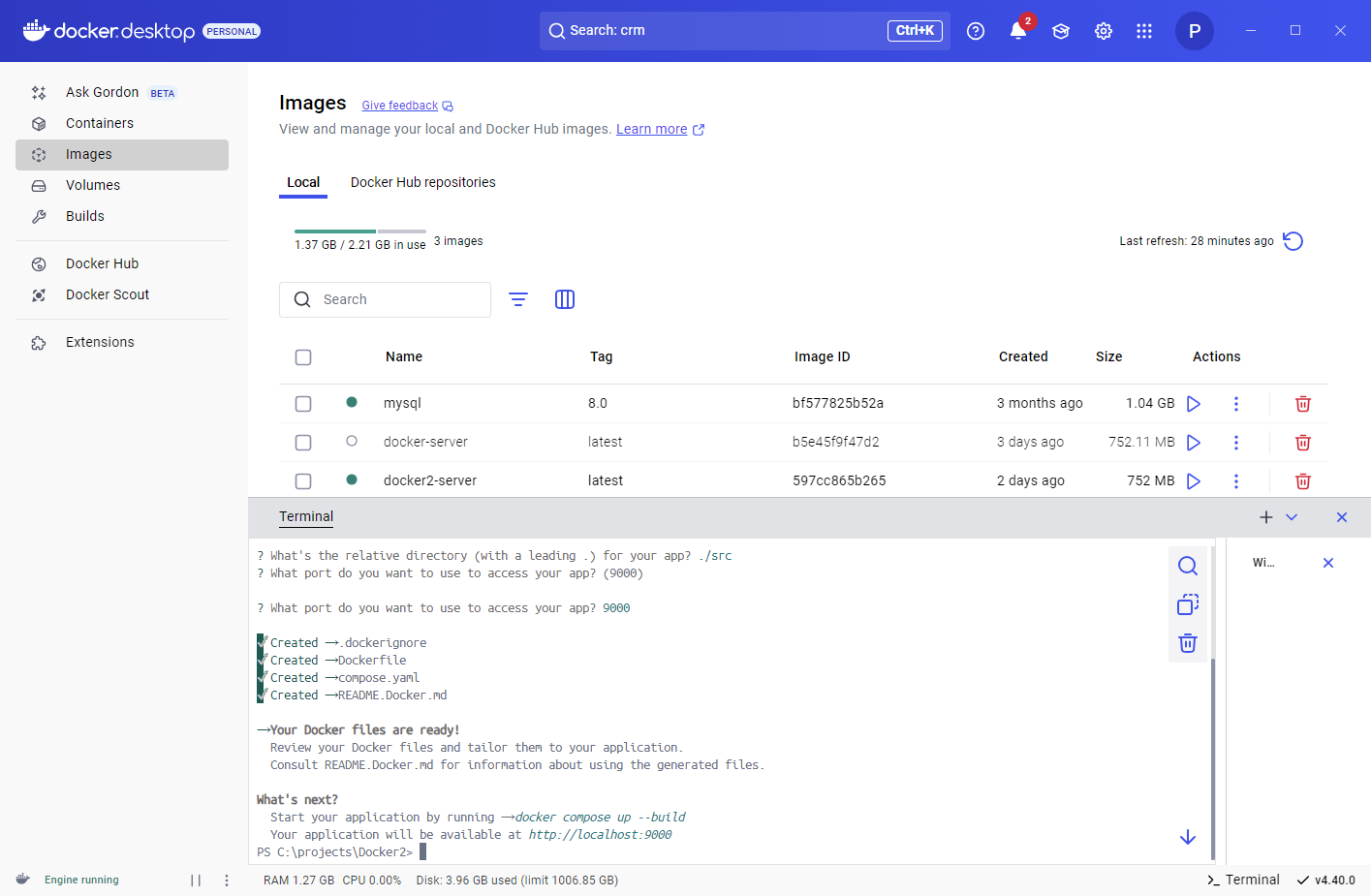Close the Wi... terminal session
This screenshot has width=1371, height=896.
(x=1328, y=563)
